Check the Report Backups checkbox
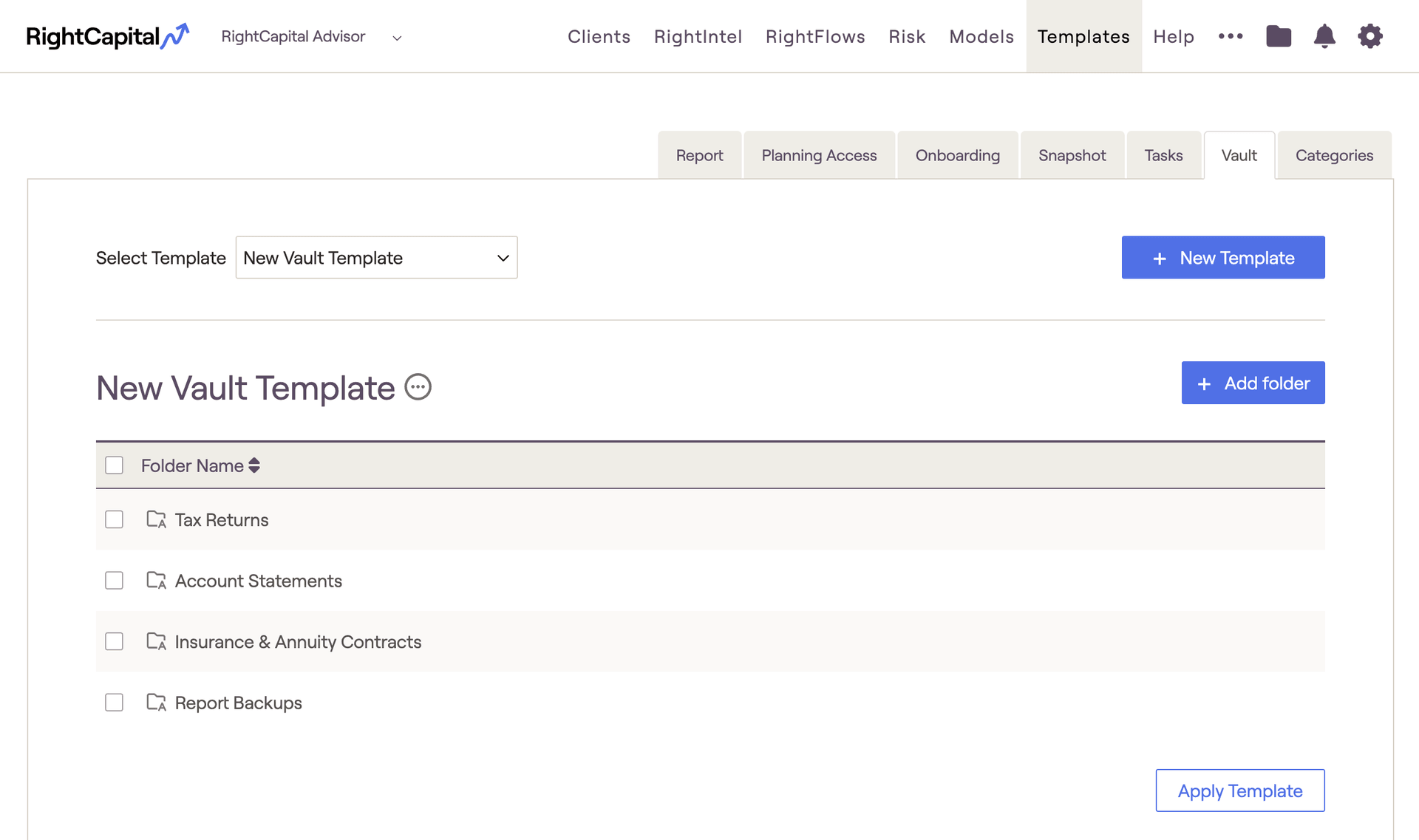This screenshot has width=1419, height=840. pyautogui.click(x=114, y=703)
